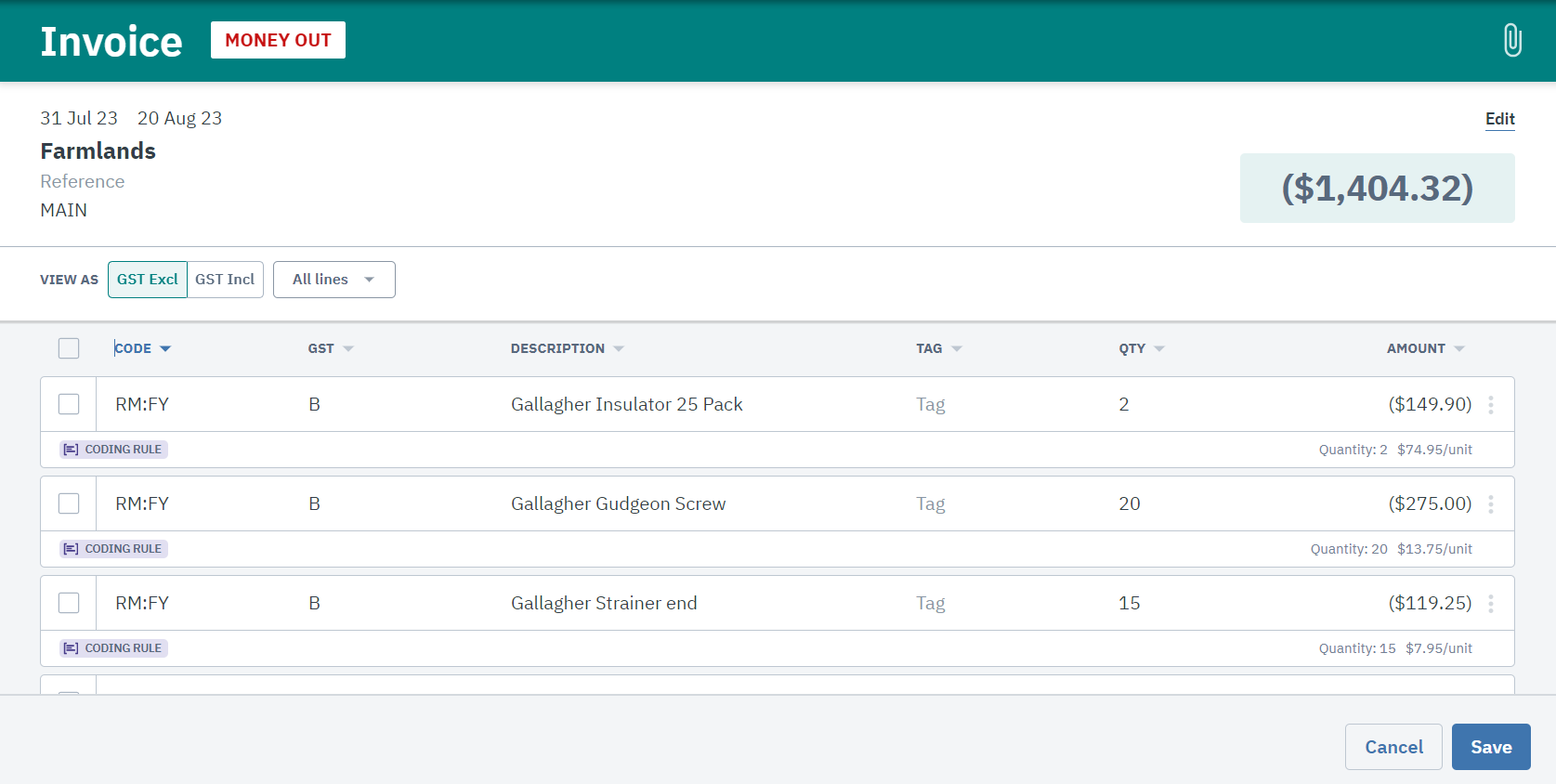The image size is (1556, 784).
Task: Click the Tag field for Gudgeon Screw
Action: tap(931, 504)
